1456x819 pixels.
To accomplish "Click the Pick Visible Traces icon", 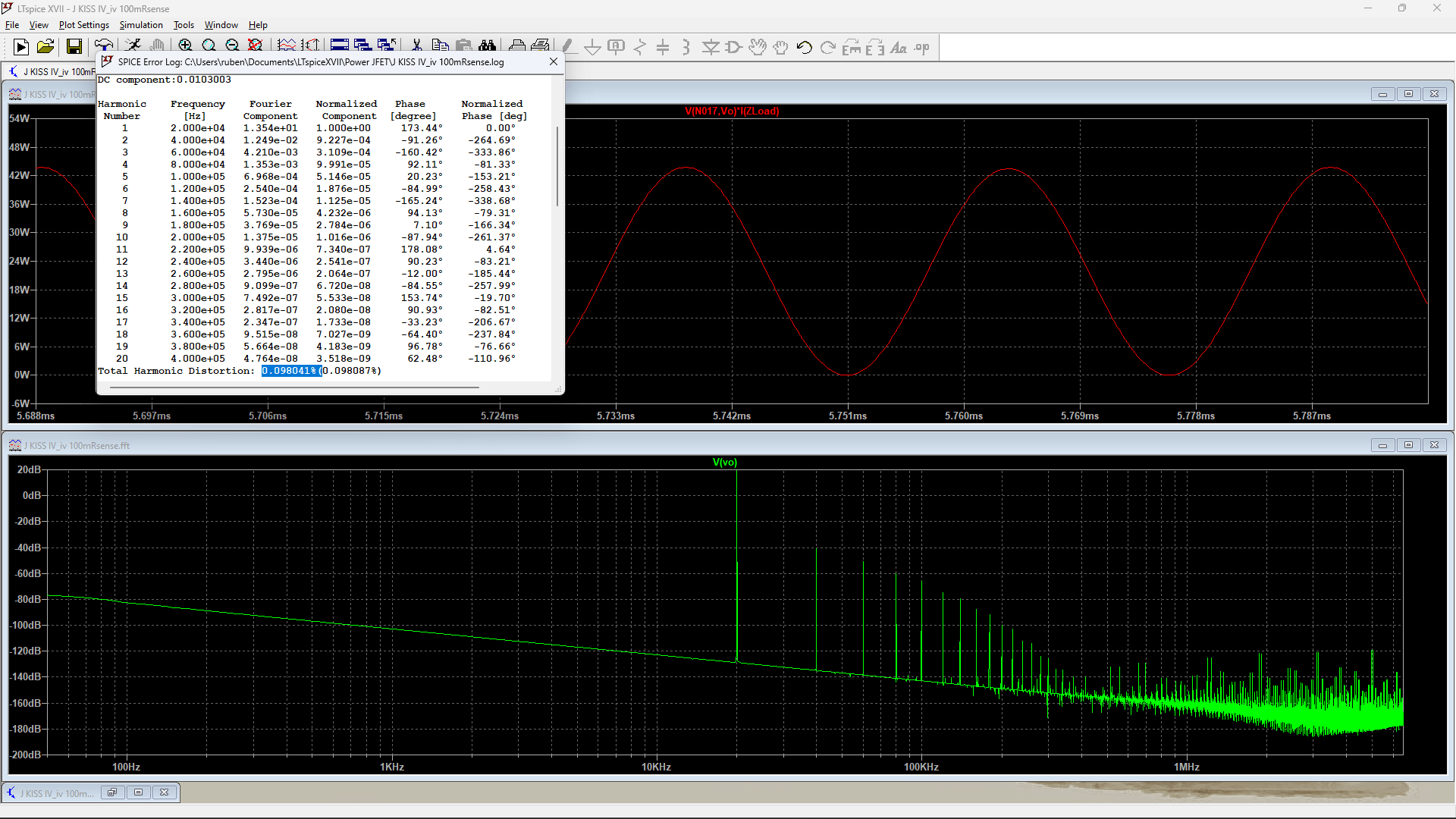I will point(286,45).
